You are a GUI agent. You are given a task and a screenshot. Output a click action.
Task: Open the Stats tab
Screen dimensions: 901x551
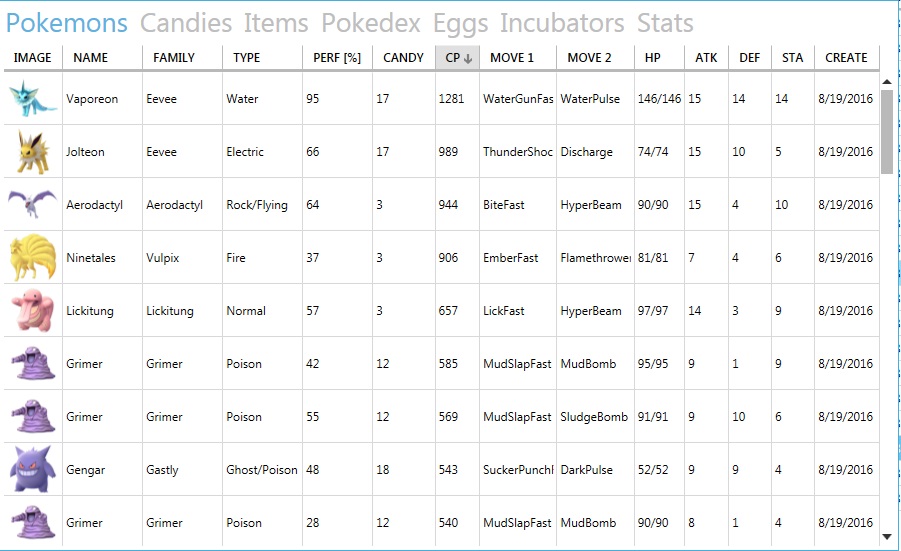pos(665,23)
